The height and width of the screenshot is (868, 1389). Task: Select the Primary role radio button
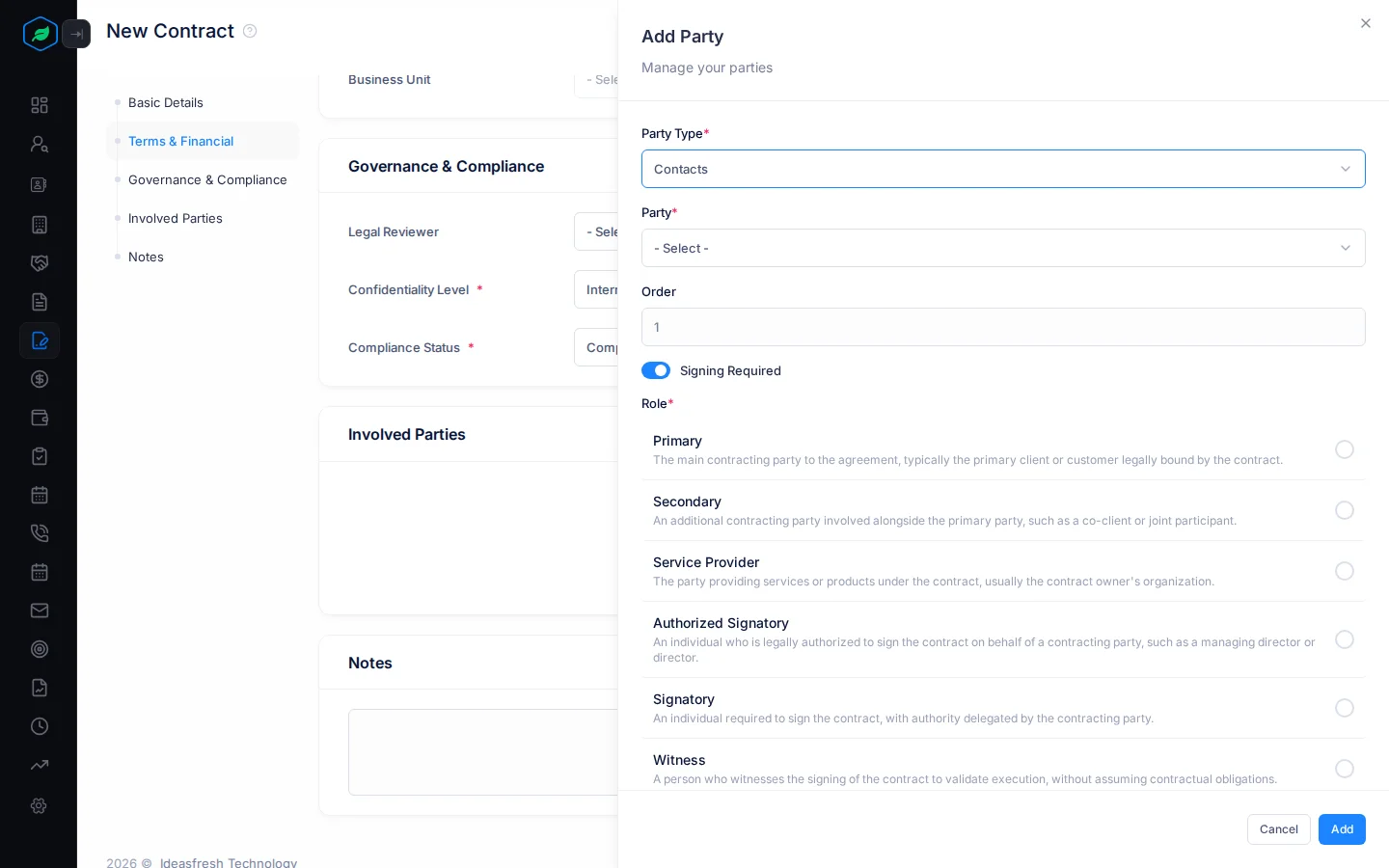tap(1345, 449)
